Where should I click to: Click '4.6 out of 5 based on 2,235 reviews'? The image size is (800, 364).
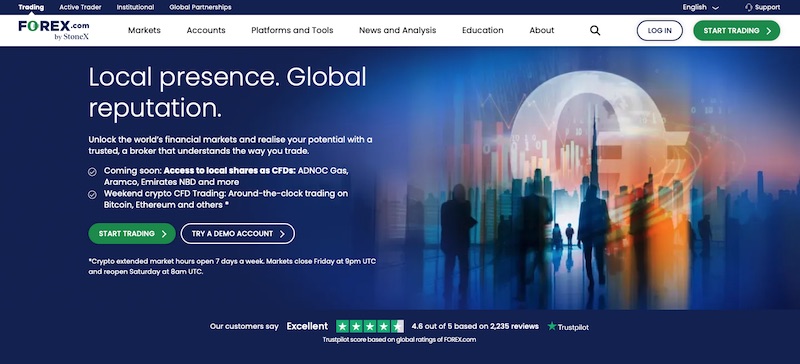475,326
